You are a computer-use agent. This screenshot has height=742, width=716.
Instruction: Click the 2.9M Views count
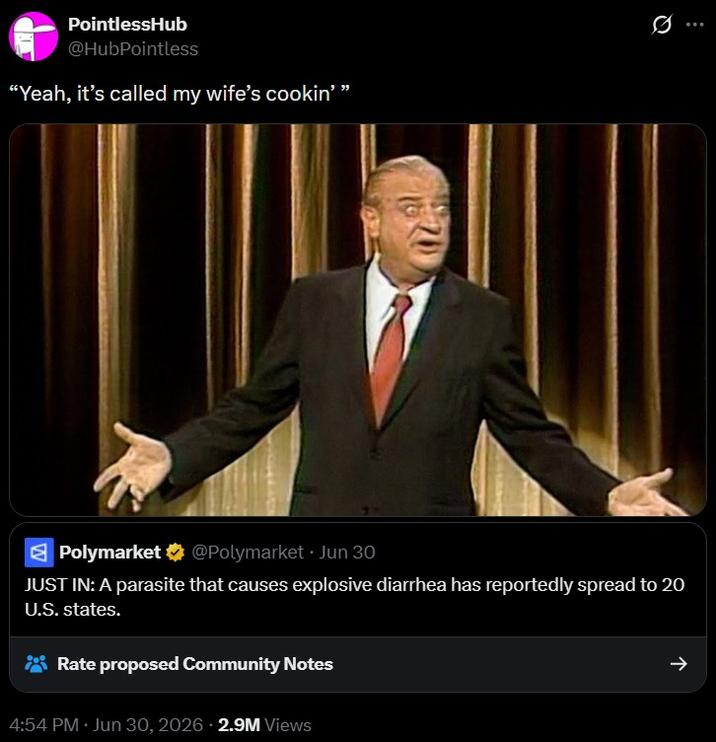(x=265, y=724)
